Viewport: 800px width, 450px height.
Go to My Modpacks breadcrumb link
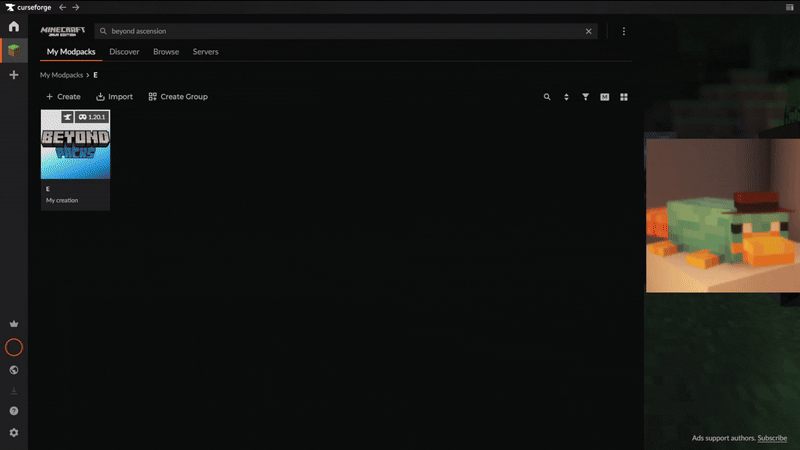tap(61, 75)
